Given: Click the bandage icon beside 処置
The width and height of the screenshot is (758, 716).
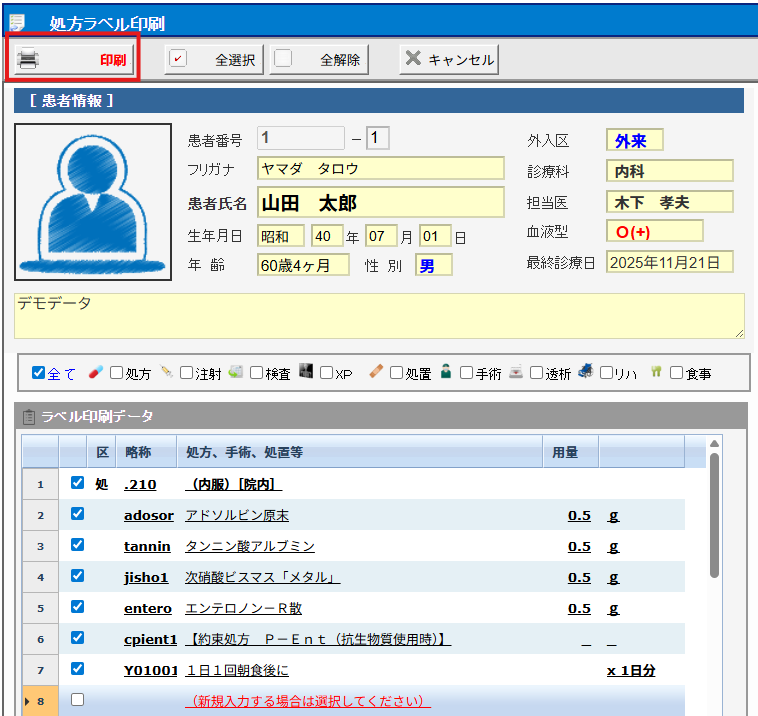Looking at the screenshot, I should tap(376, 372).
